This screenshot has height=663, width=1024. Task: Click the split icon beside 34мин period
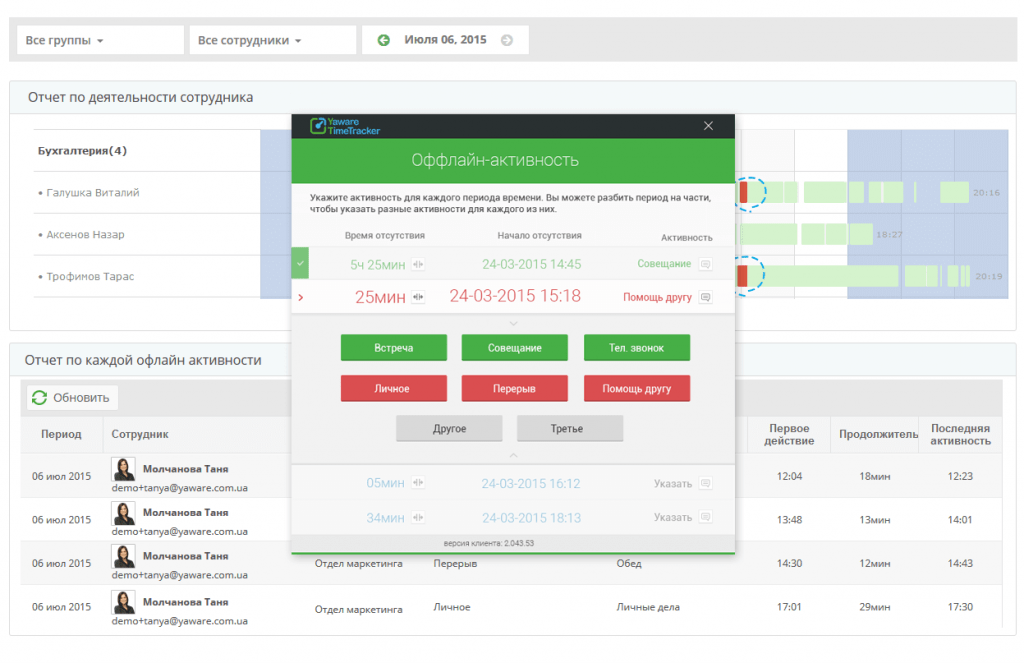(418, 518)
